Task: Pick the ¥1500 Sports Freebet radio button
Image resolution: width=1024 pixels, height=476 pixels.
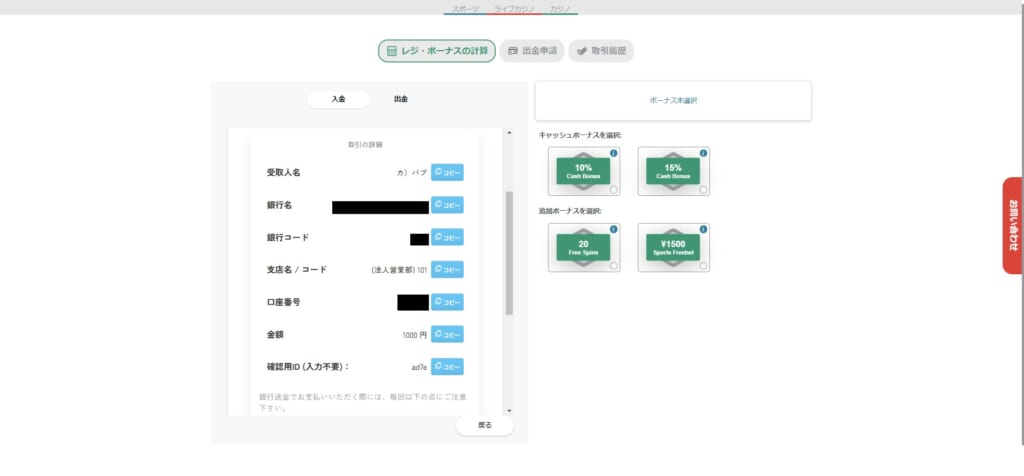Action: coord(703,266)
